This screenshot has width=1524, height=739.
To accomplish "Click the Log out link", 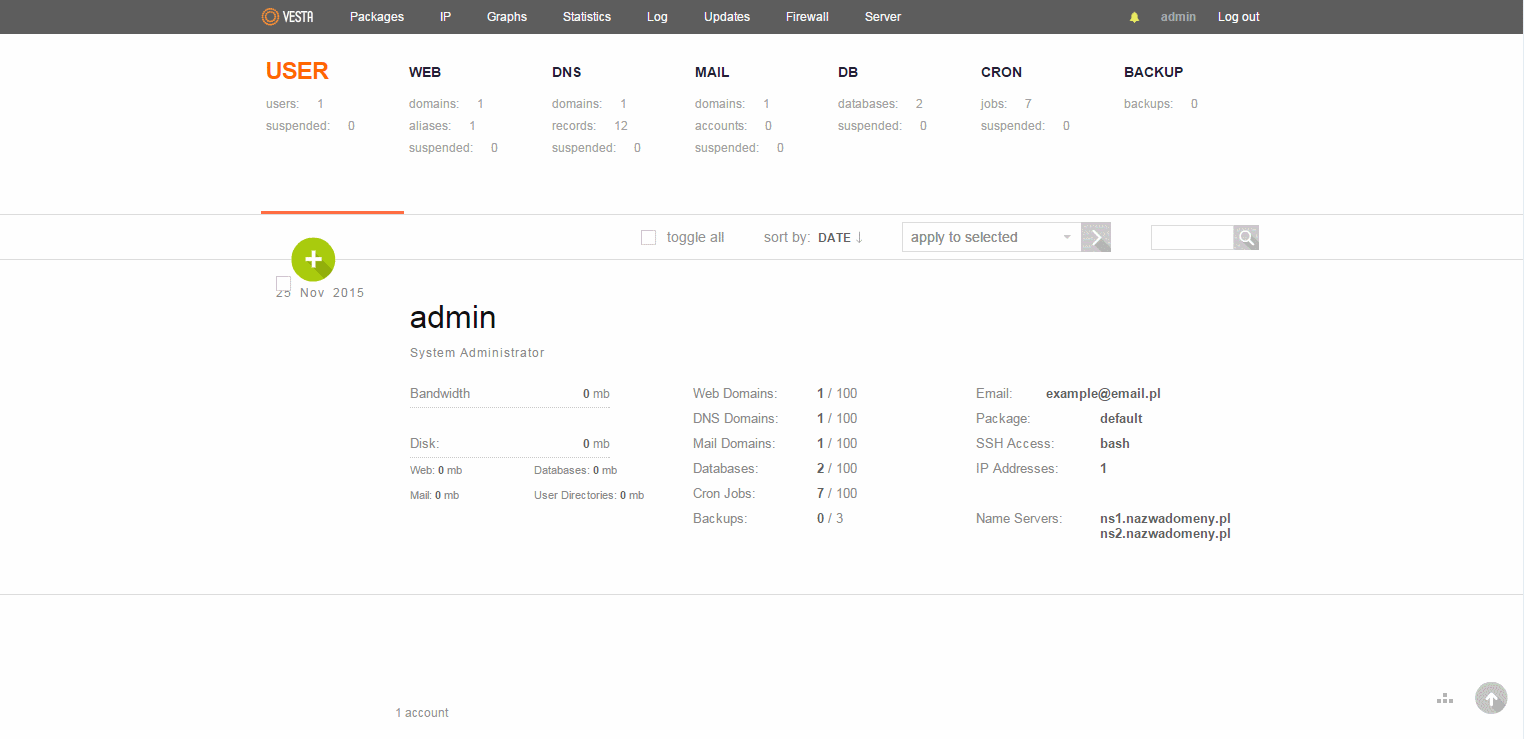I will tap(1239, 17).
